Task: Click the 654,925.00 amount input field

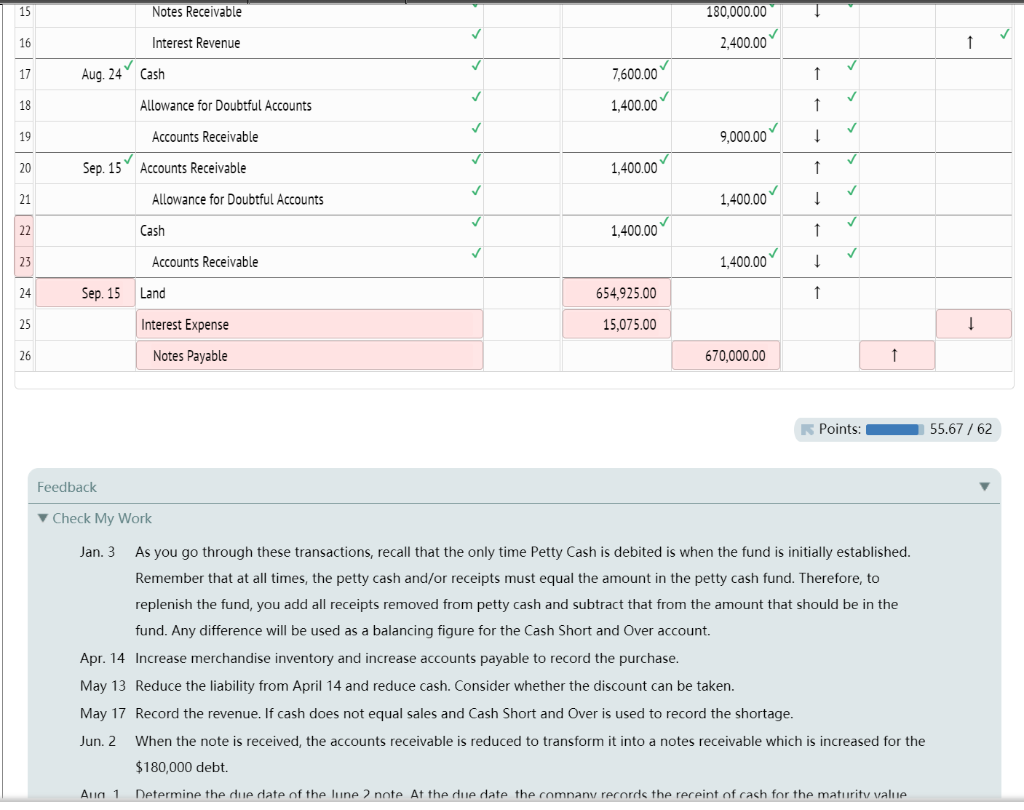Action: coord(616,292)
